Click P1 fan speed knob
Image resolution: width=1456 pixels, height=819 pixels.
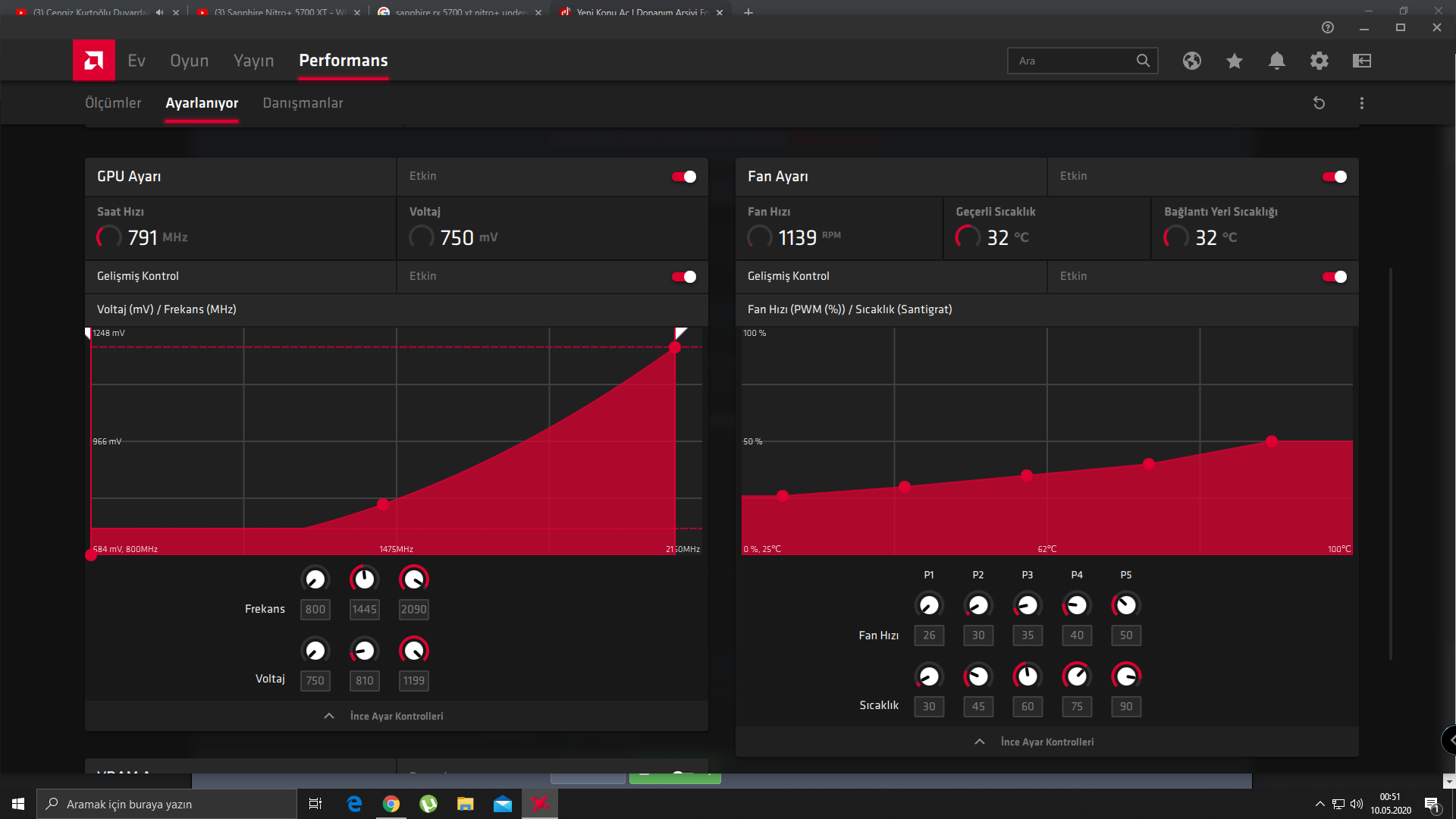coord(929,605)
